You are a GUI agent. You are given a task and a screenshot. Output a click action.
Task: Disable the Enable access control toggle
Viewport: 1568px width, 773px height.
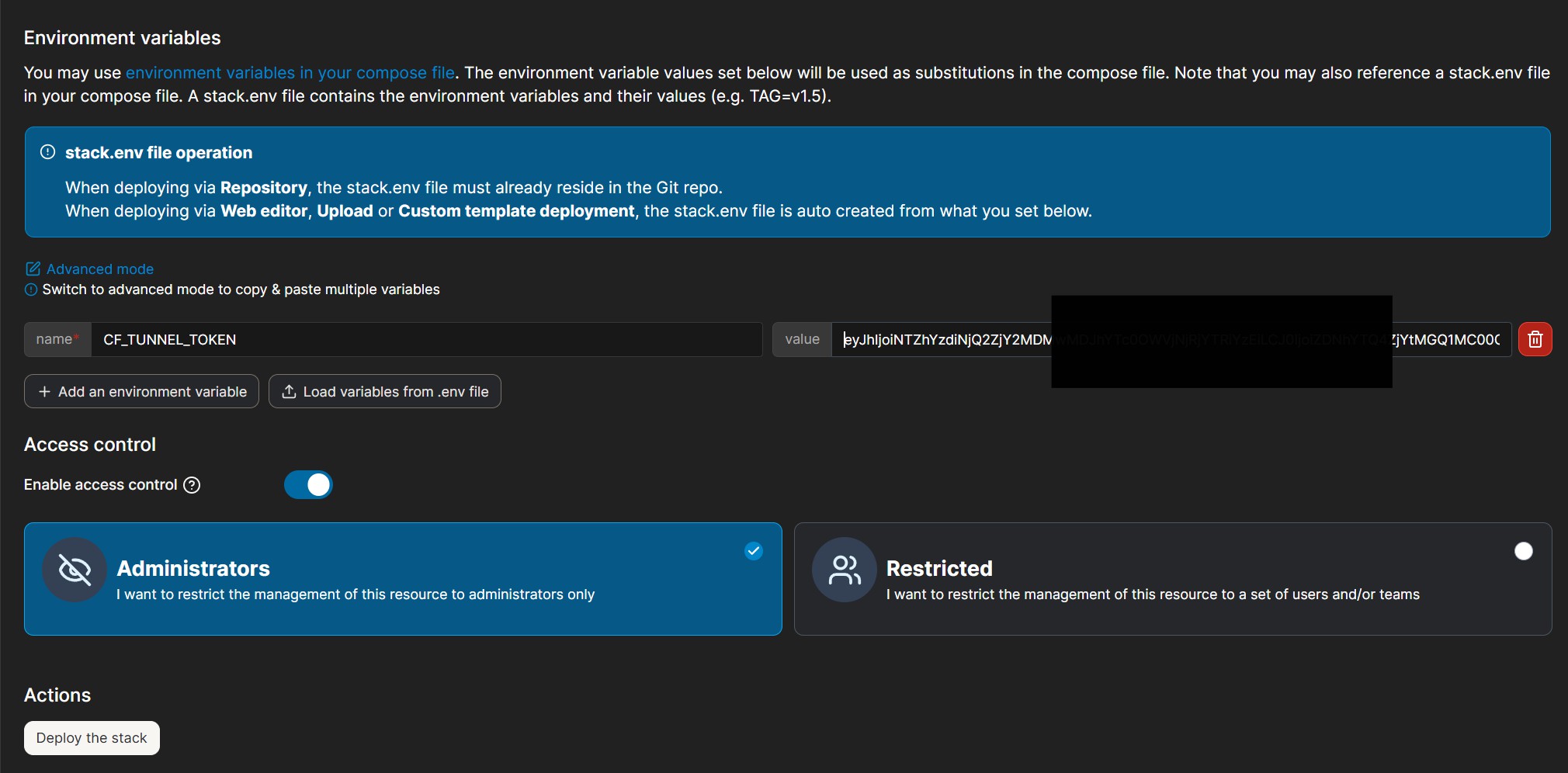click(308, 484)
